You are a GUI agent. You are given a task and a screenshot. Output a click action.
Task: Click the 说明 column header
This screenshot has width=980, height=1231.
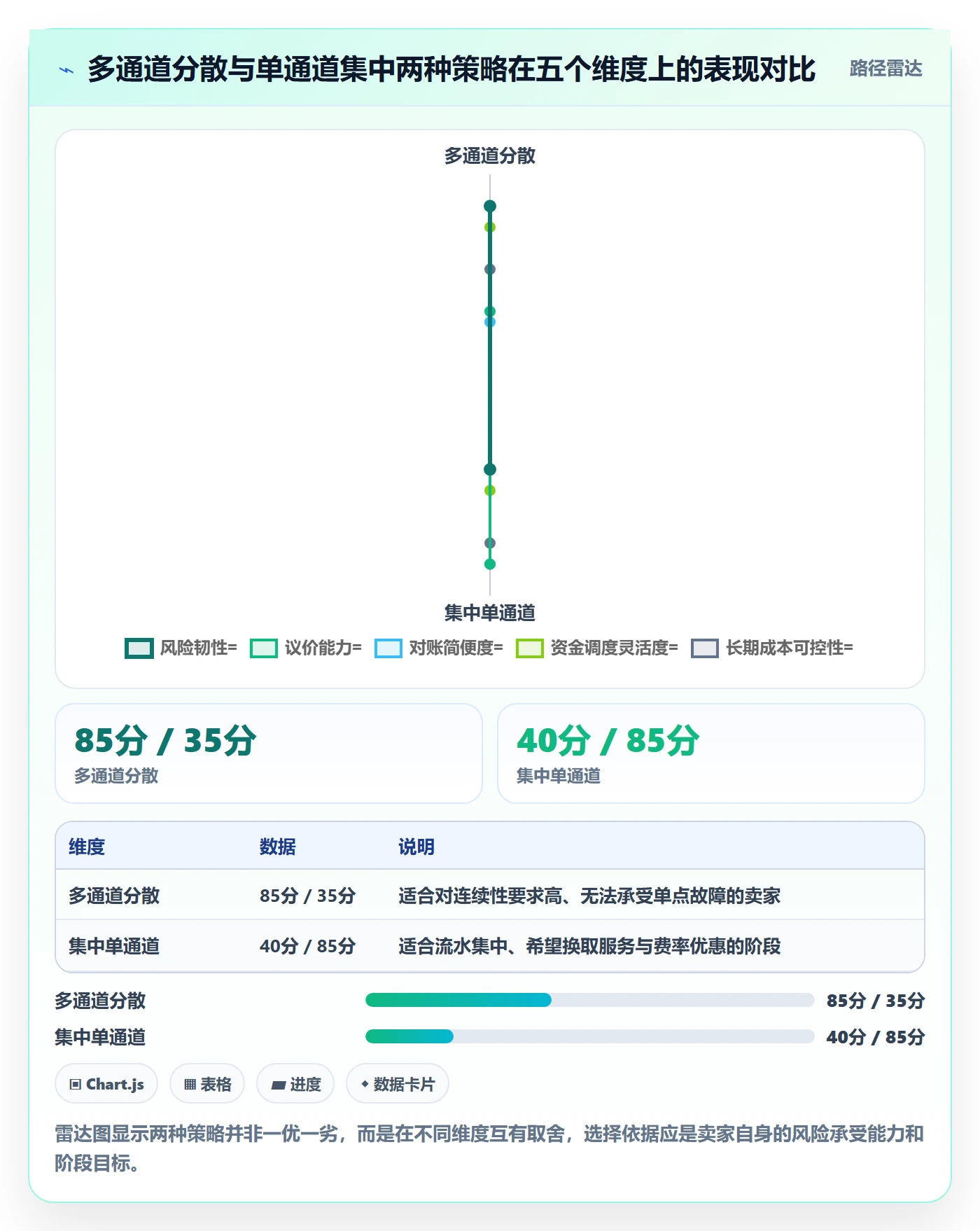coord(416,847)
